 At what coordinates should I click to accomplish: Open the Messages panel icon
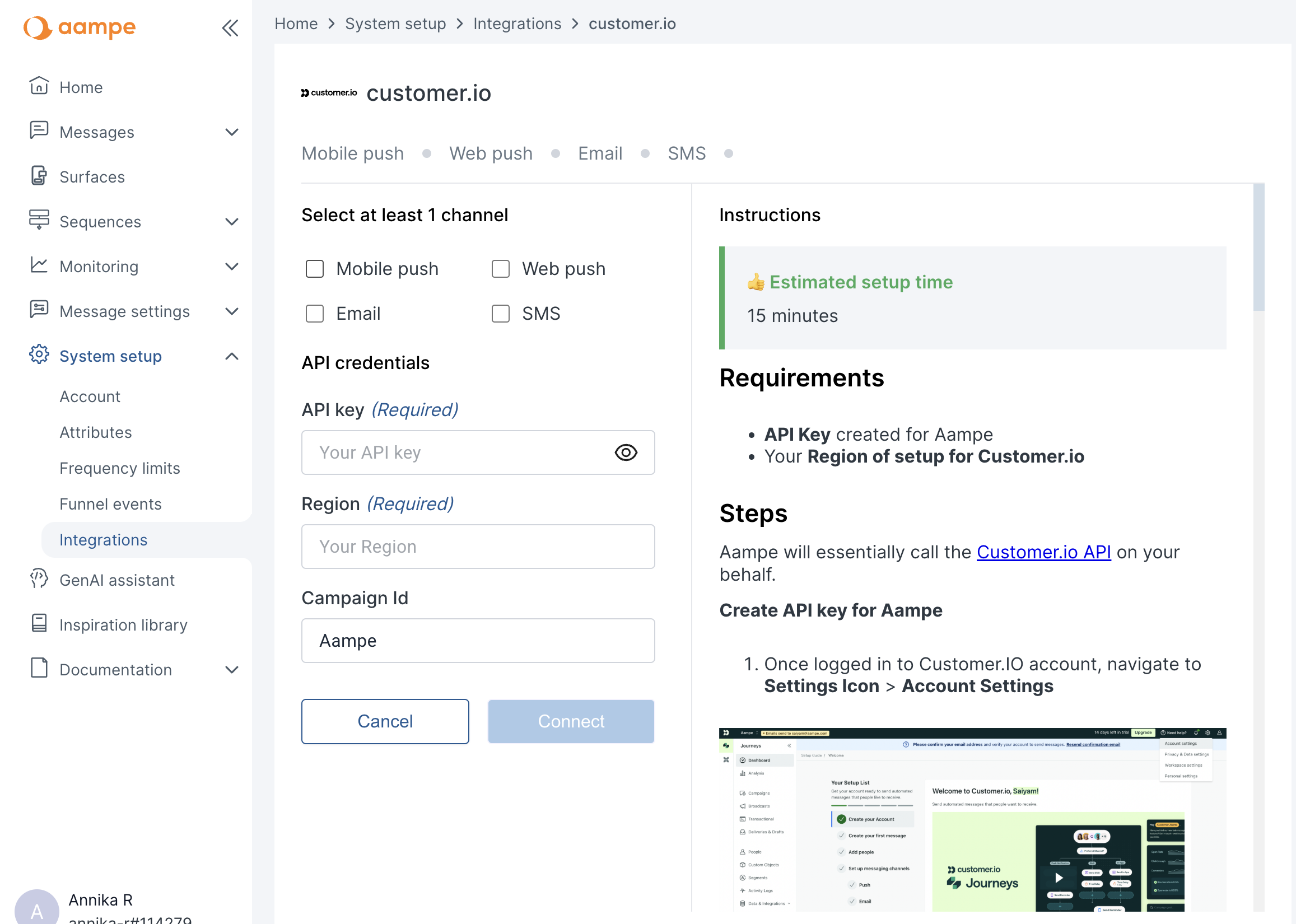[x=38, y=132]
